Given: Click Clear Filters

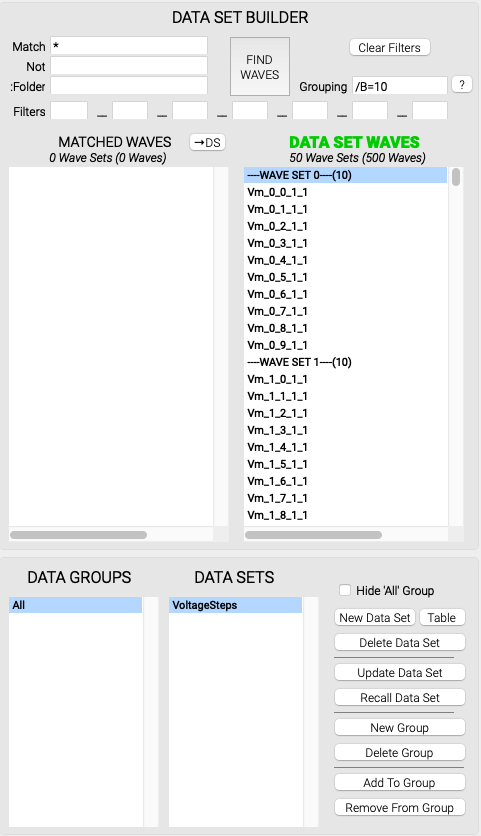Looking at the screenshot, I should click(389, 47).
